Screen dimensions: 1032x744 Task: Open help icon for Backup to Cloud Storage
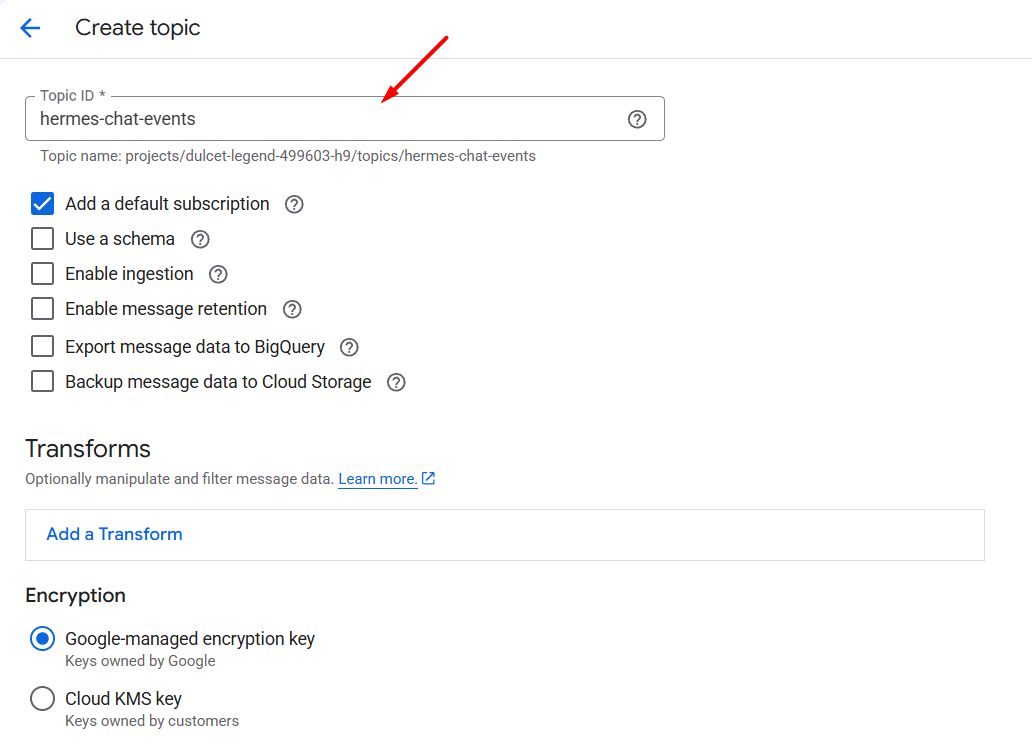pos(396,383)
